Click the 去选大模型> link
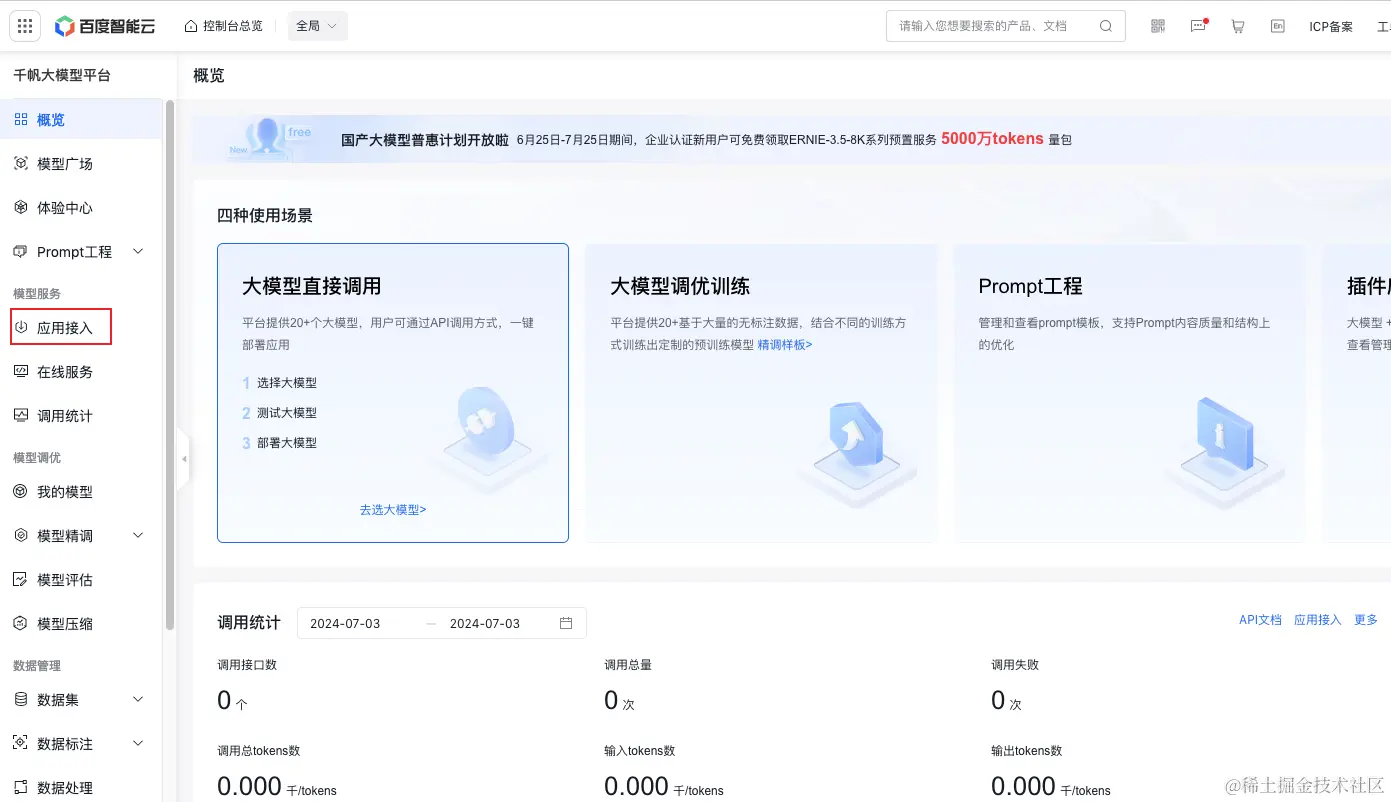 point(393,509)
